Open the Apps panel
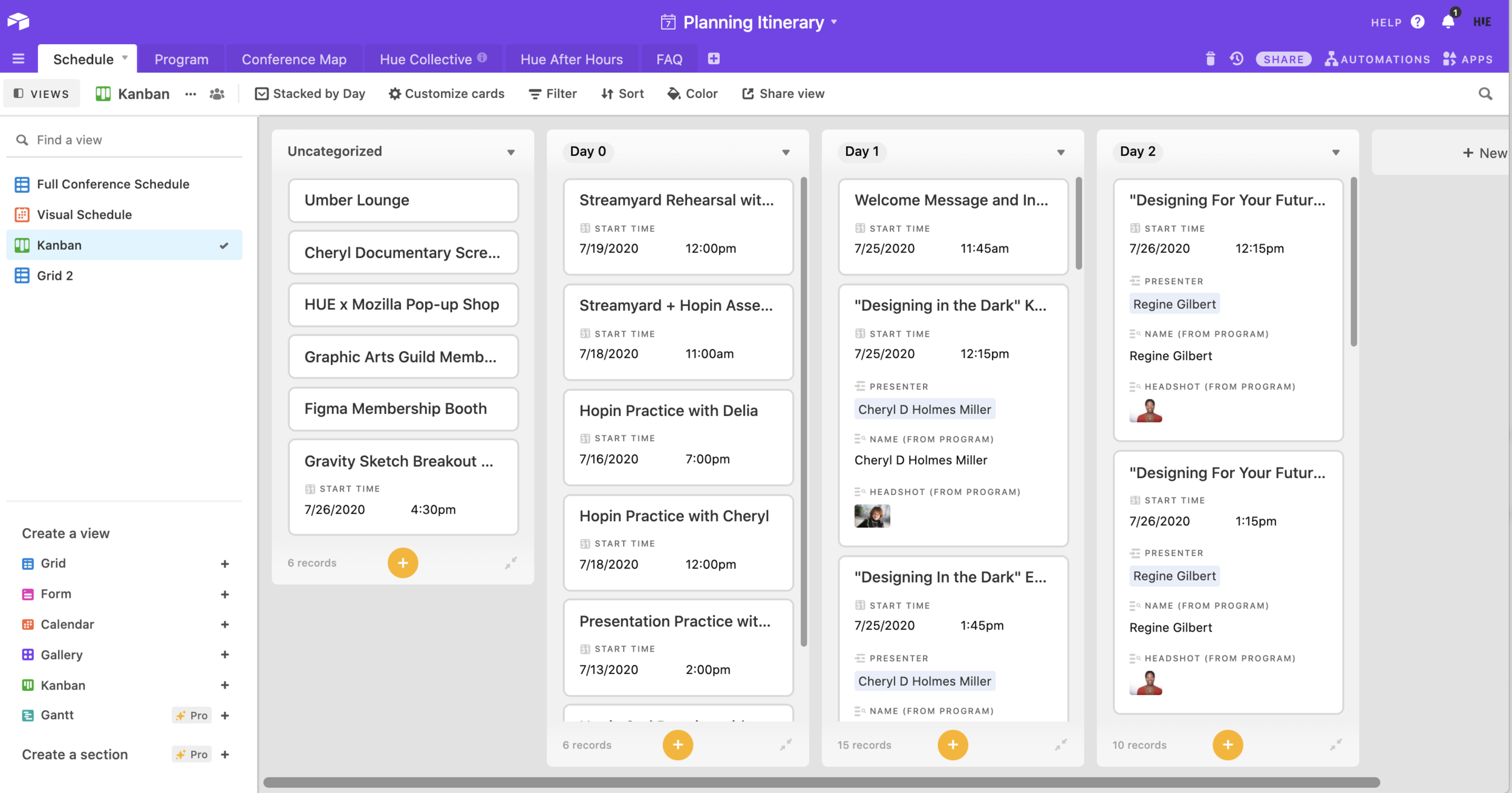1512x793 pixels. [x=1468, y=59]
